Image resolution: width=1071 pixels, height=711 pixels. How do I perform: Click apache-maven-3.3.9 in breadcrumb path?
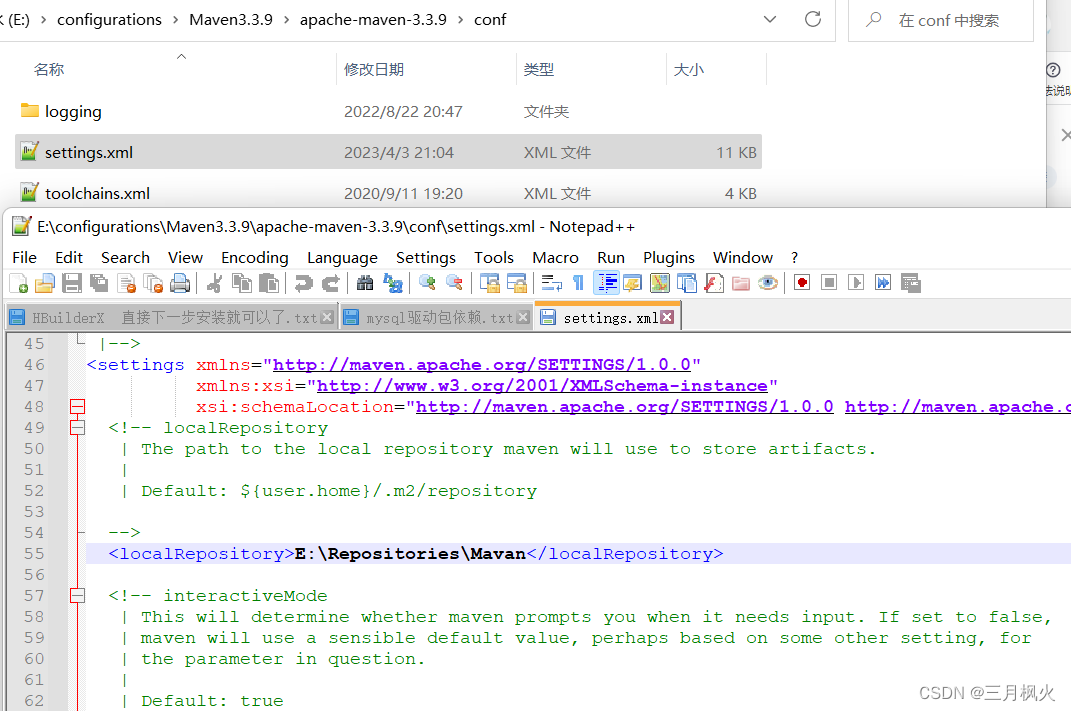tap(373, 20)
